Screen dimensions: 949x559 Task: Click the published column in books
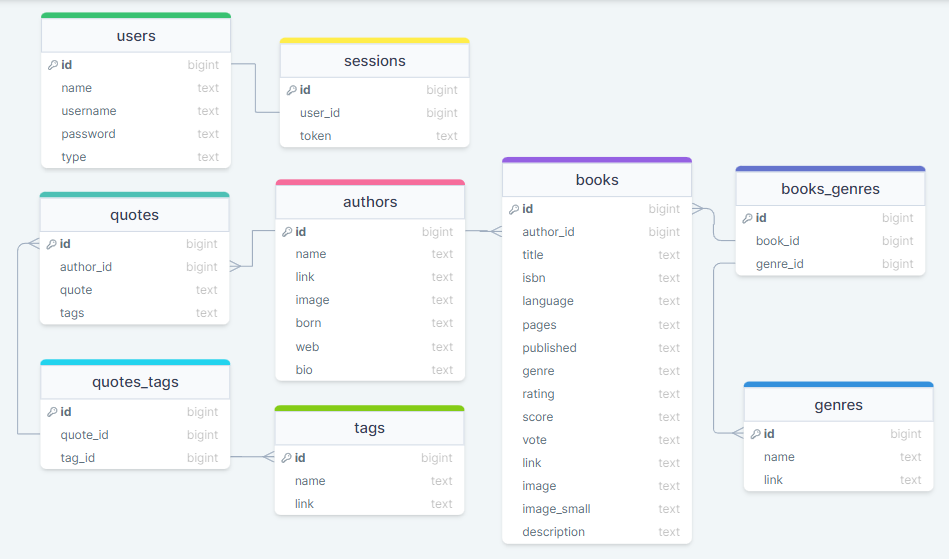coord(597,348)
